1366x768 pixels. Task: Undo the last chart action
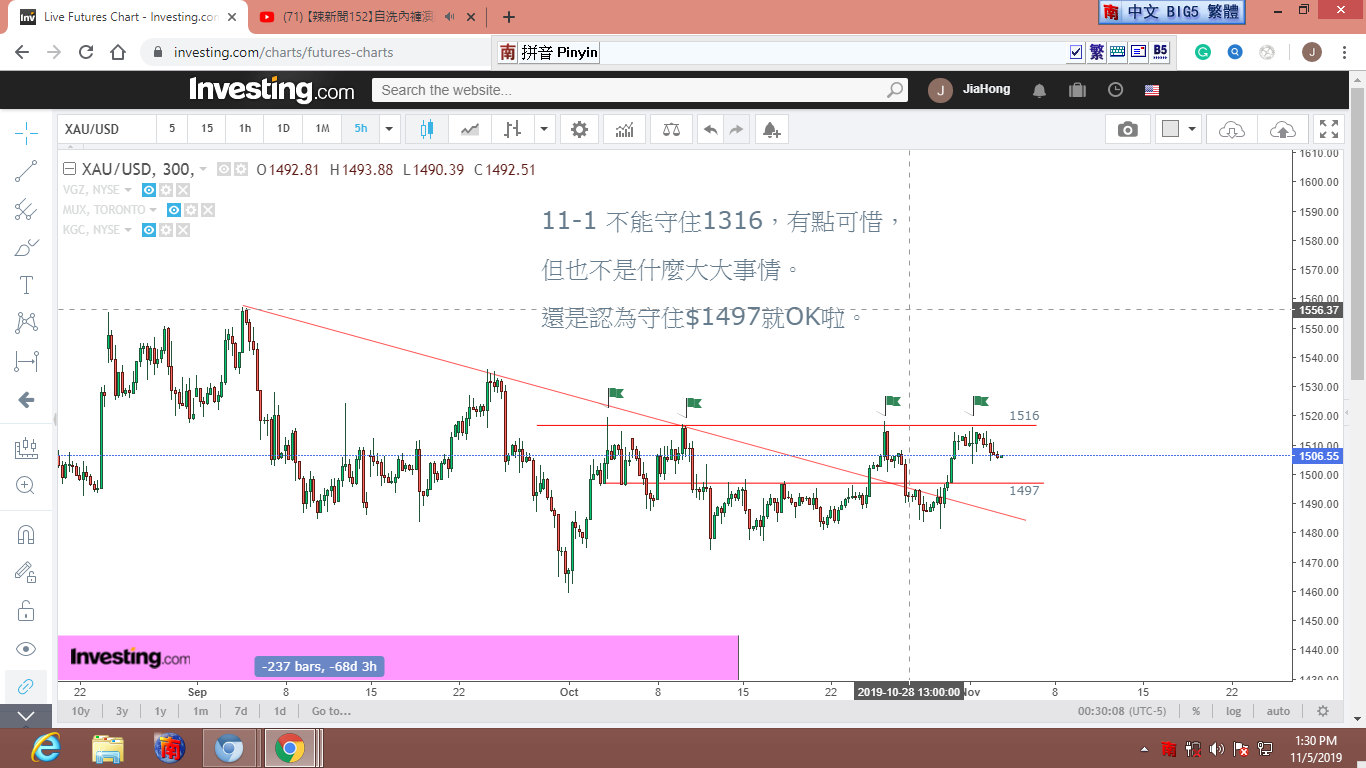[710, 129]
